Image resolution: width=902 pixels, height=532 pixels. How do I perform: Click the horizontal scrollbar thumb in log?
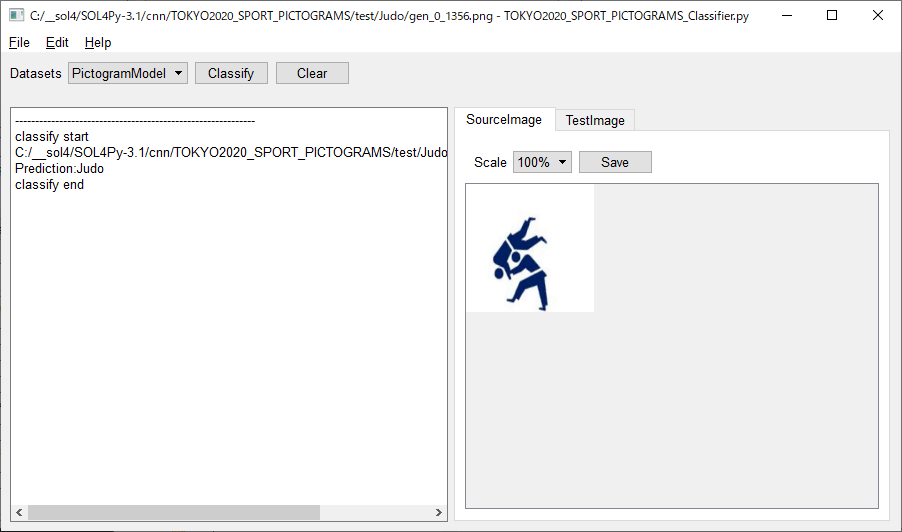pos(174,512)
